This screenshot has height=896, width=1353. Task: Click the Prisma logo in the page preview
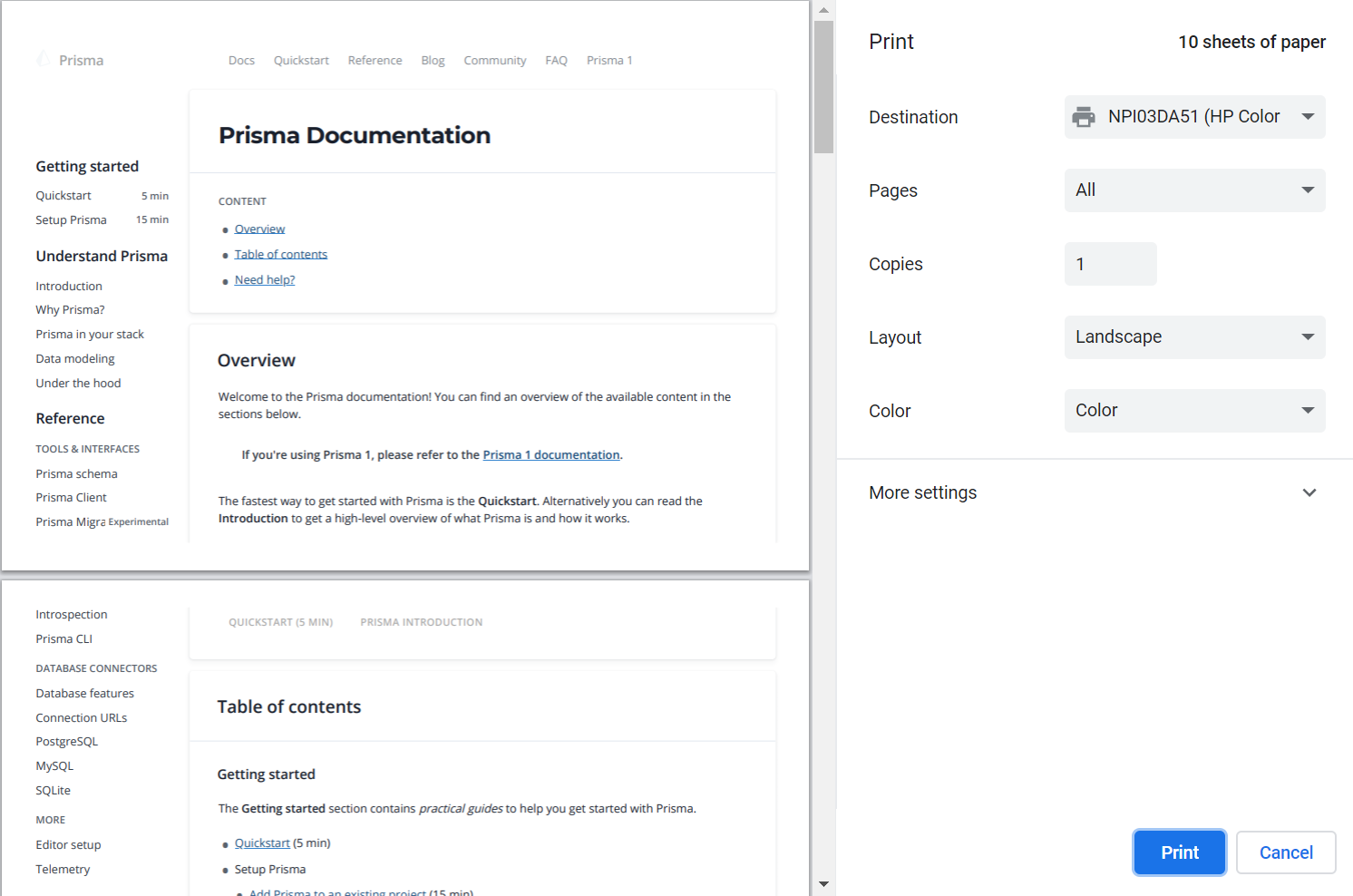pos(70,60)
